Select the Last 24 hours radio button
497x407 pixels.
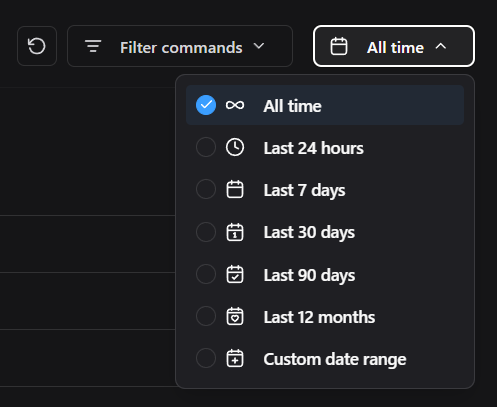pos(206,147)
